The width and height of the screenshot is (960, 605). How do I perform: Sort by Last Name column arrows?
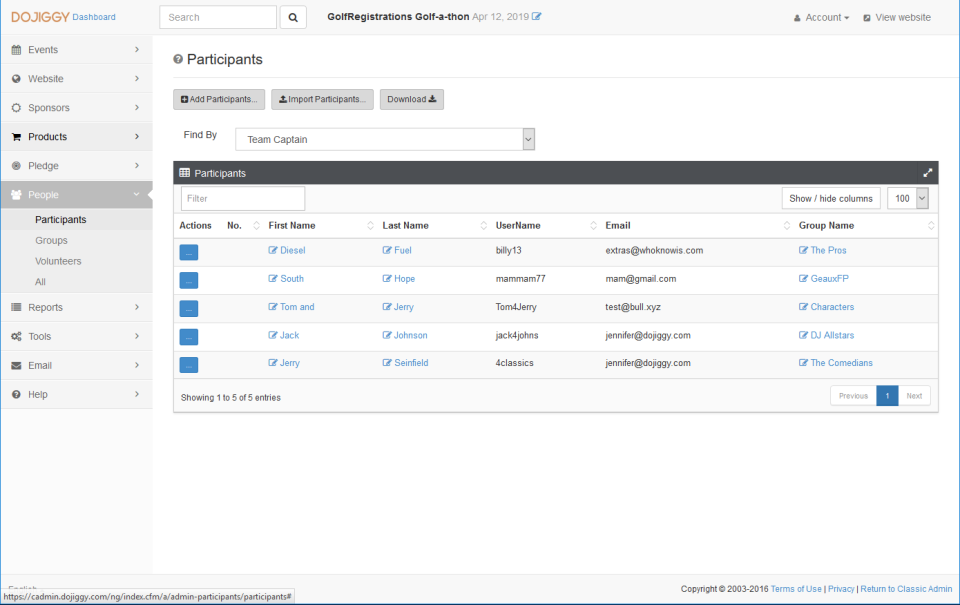(x=483, y=225)
